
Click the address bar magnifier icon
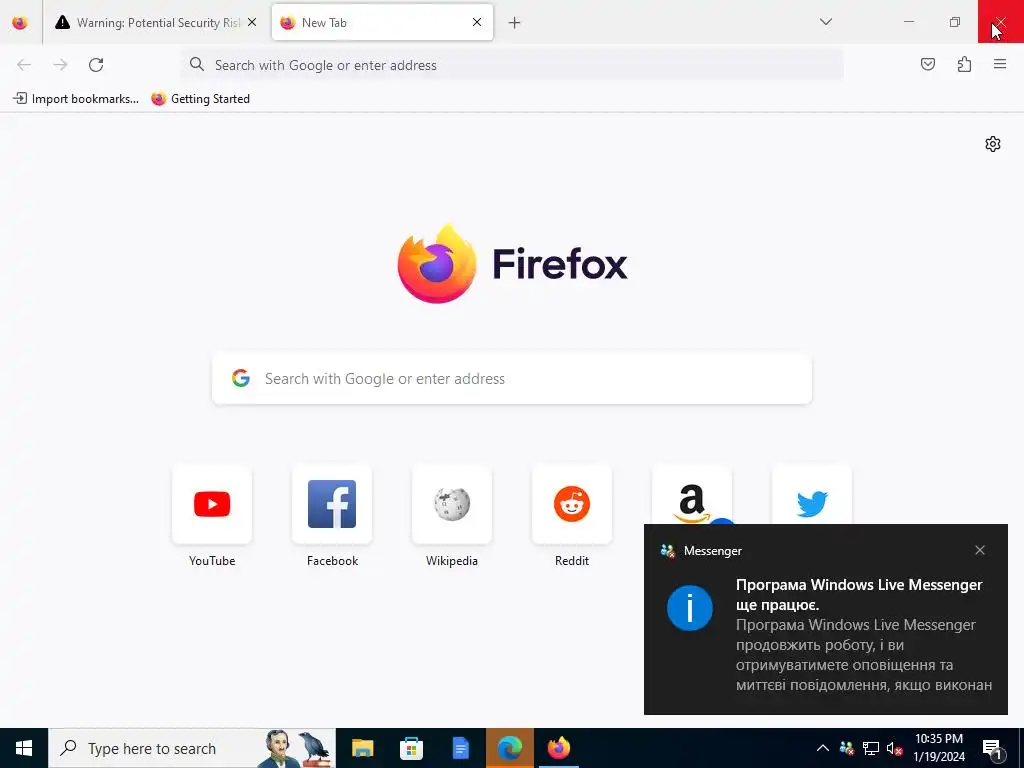[197, 64]
